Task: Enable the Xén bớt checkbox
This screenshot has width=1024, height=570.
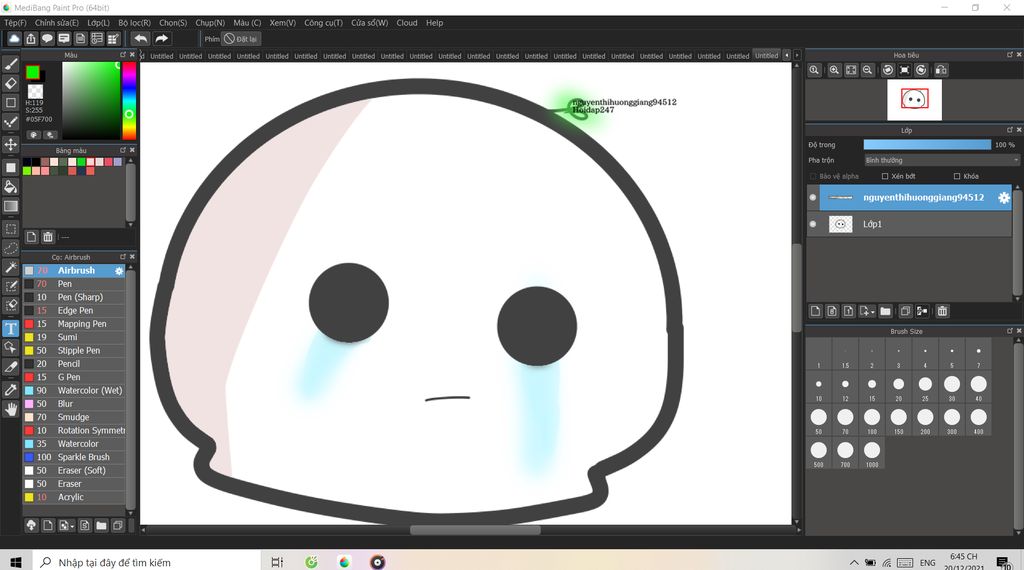Action: (884, 176)
